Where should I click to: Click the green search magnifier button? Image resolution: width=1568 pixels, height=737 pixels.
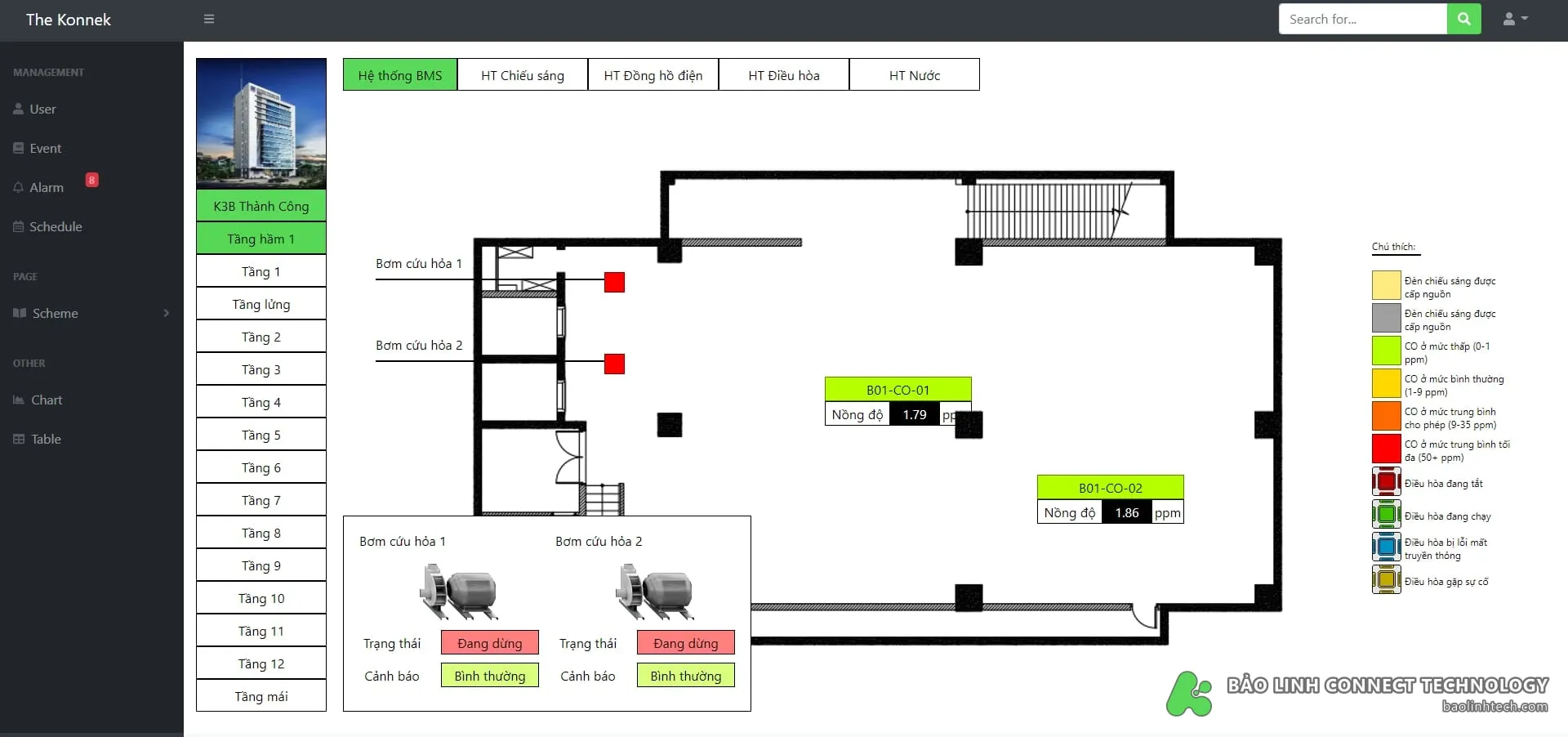tap(1463, 19)
